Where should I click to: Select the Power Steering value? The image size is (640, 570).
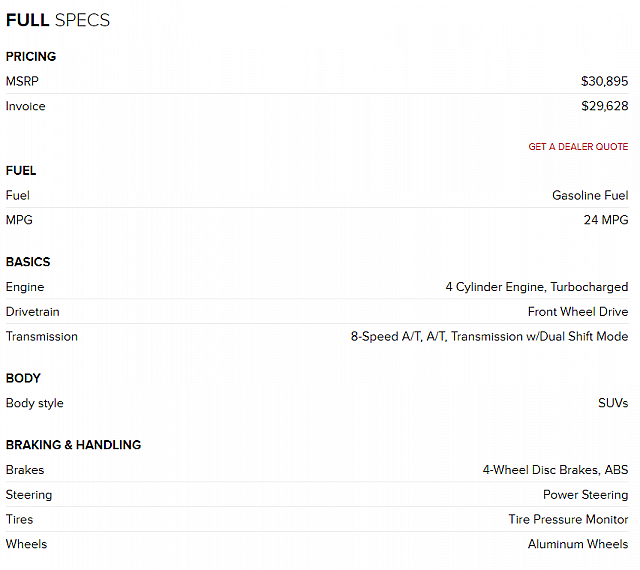coord(585,495)
